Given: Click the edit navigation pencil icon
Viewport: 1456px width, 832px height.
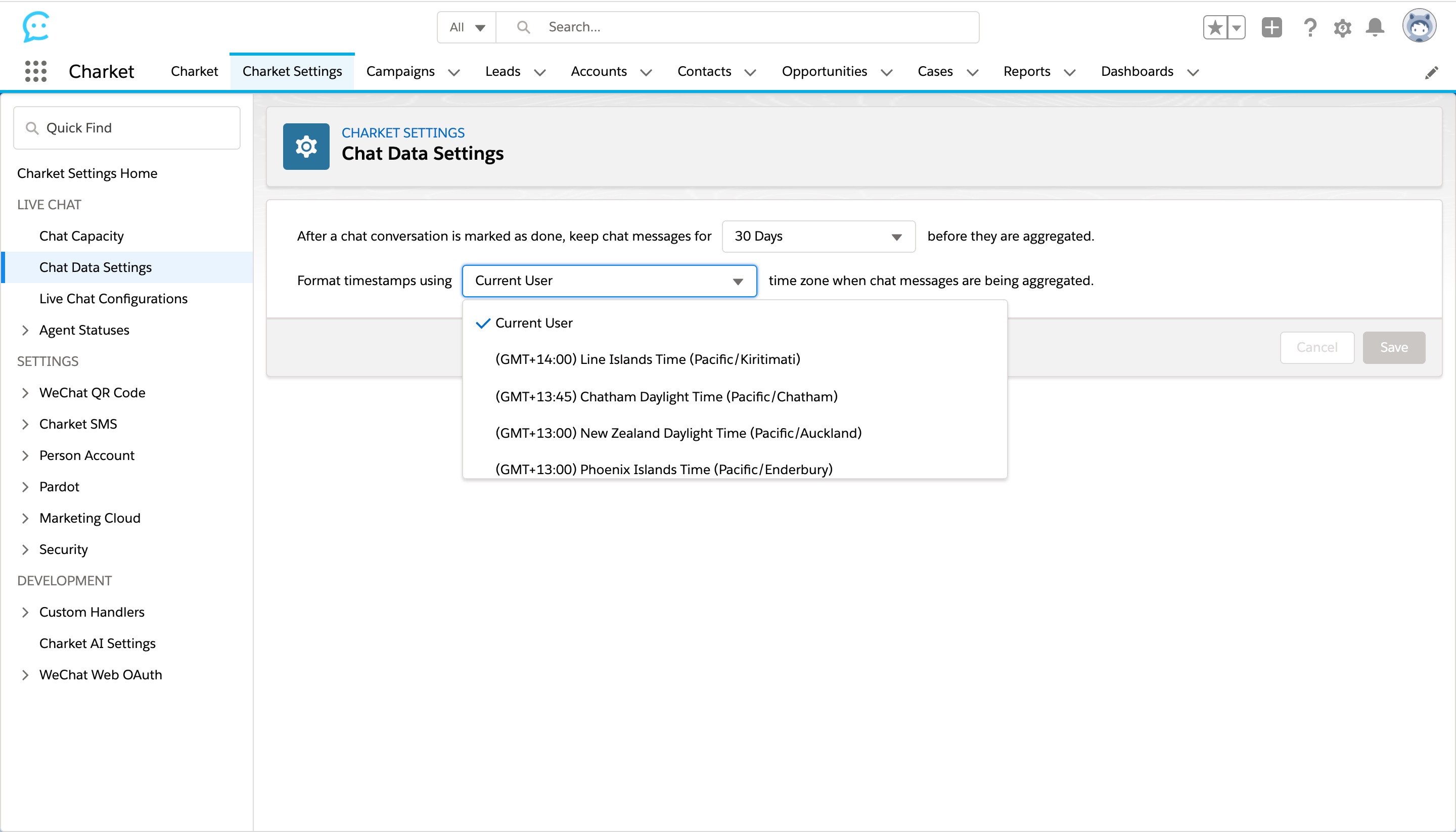Looking at the screenshot, I should click(1431, 72).
